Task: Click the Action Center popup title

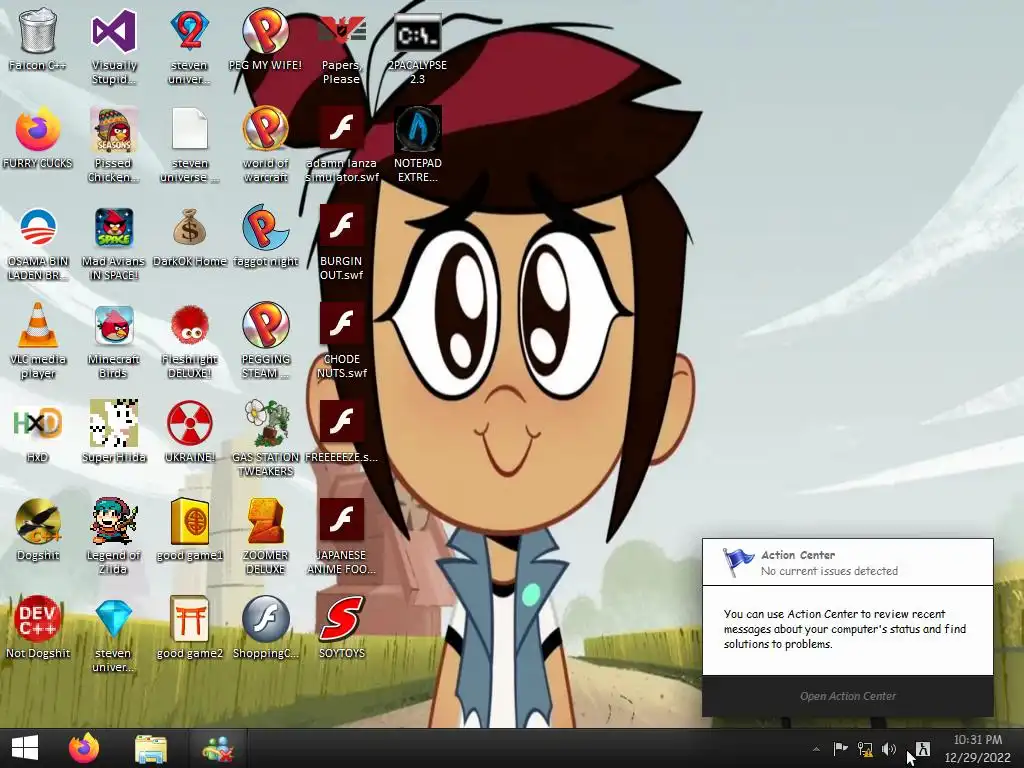Action: click(x=797, y=555)
